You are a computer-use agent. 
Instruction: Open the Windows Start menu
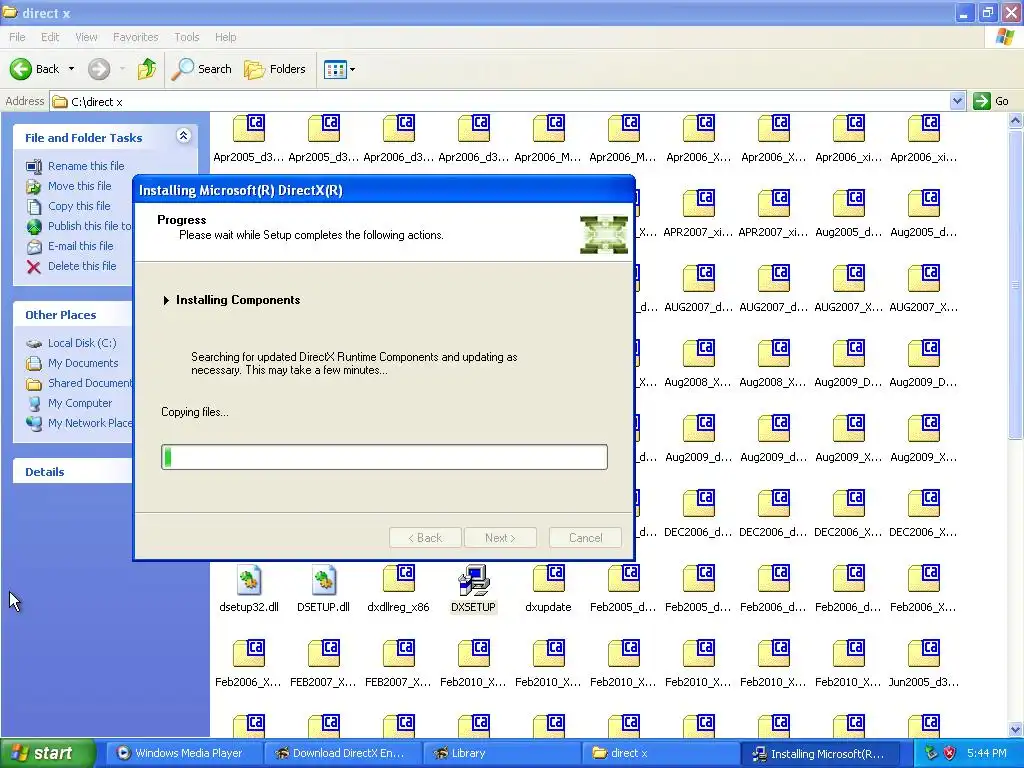click(47, 754)
